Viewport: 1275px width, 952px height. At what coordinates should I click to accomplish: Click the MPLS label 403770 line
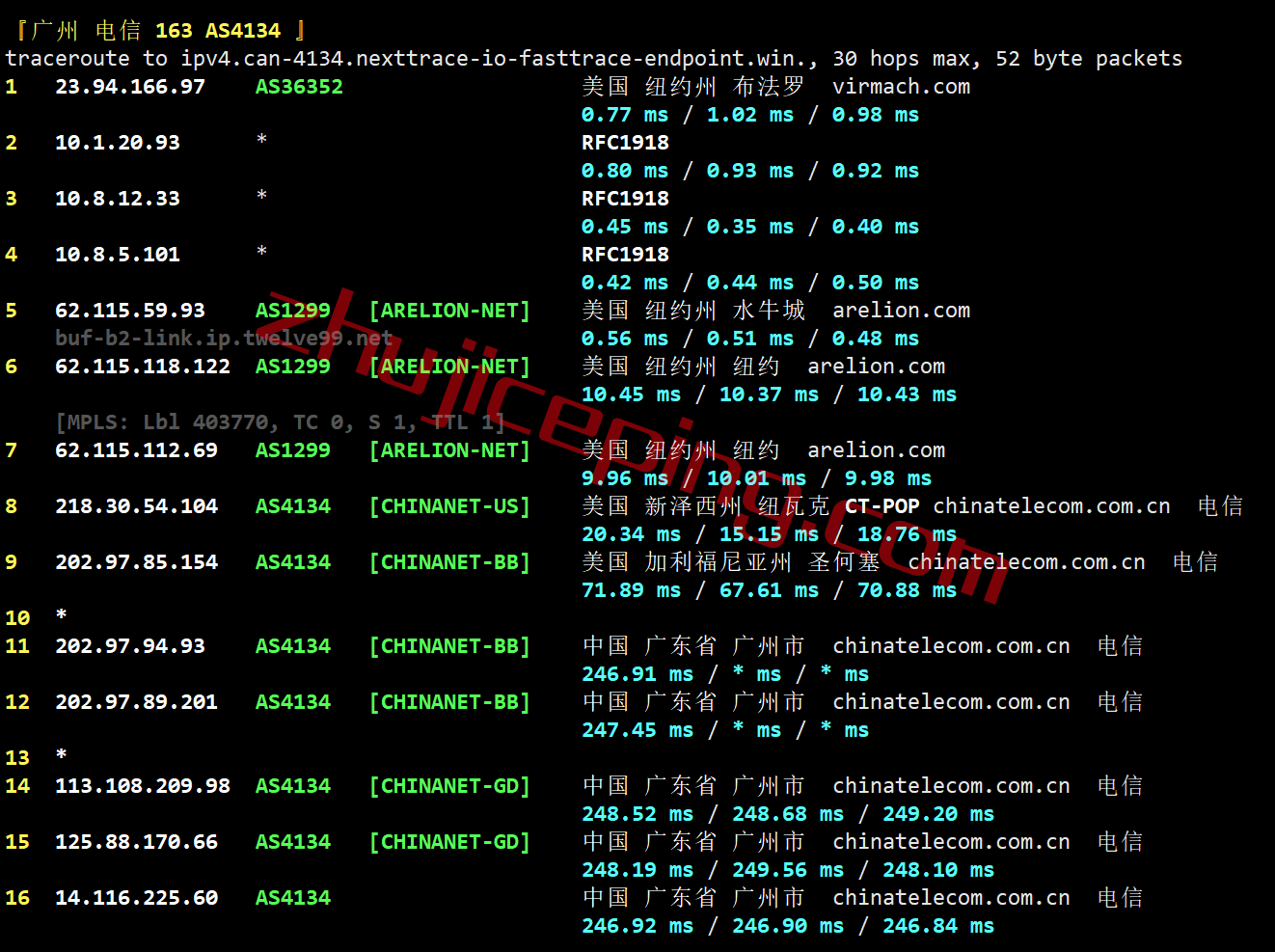coord(280,422)
